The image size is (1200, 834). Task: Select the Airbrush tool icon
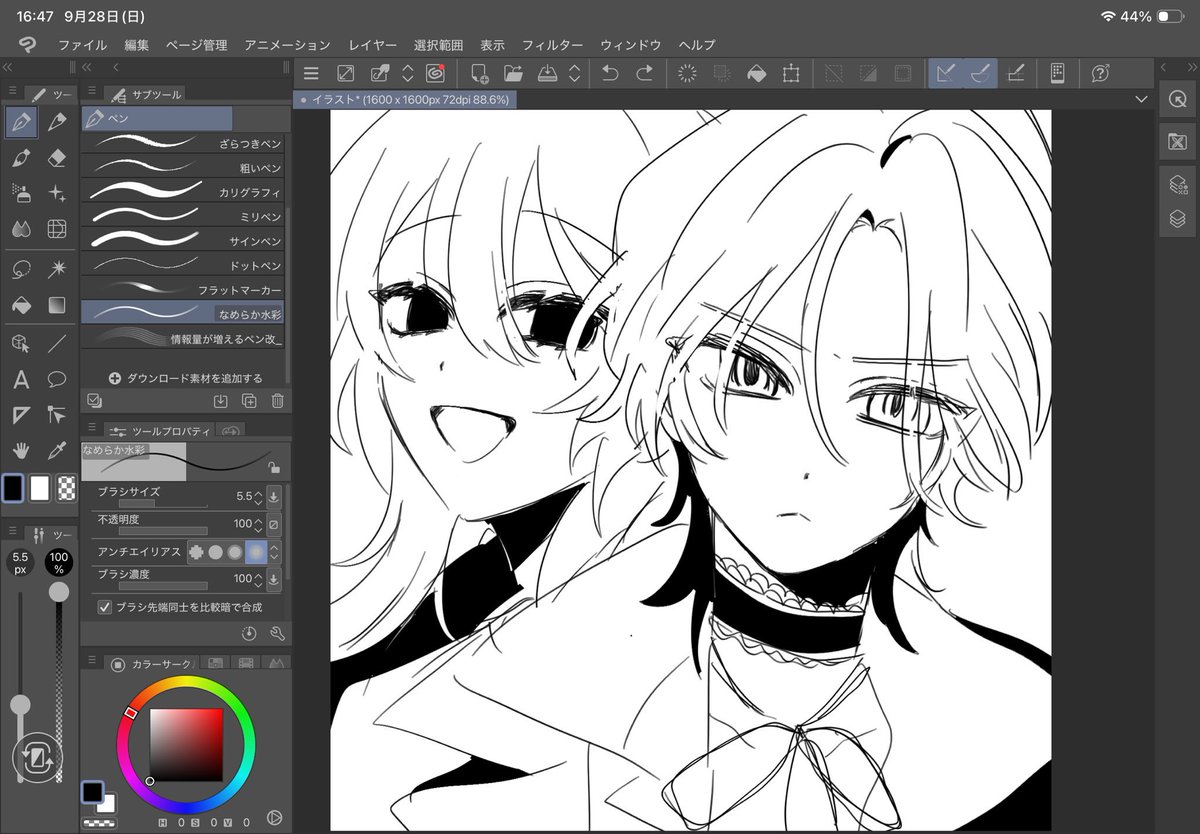click(21, 193)
